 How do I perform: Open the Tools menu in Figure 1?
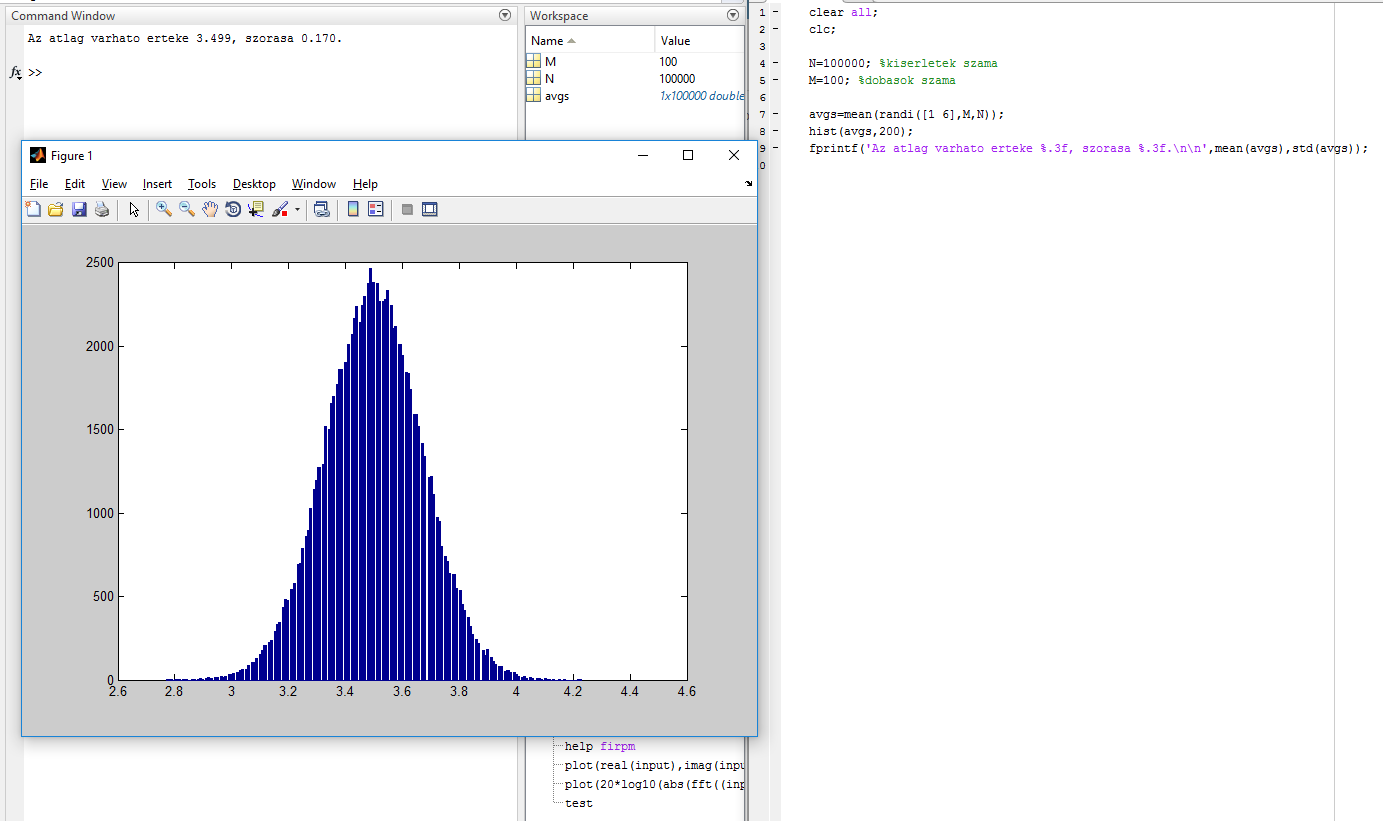pyautogui.click(x=202, y=184)
